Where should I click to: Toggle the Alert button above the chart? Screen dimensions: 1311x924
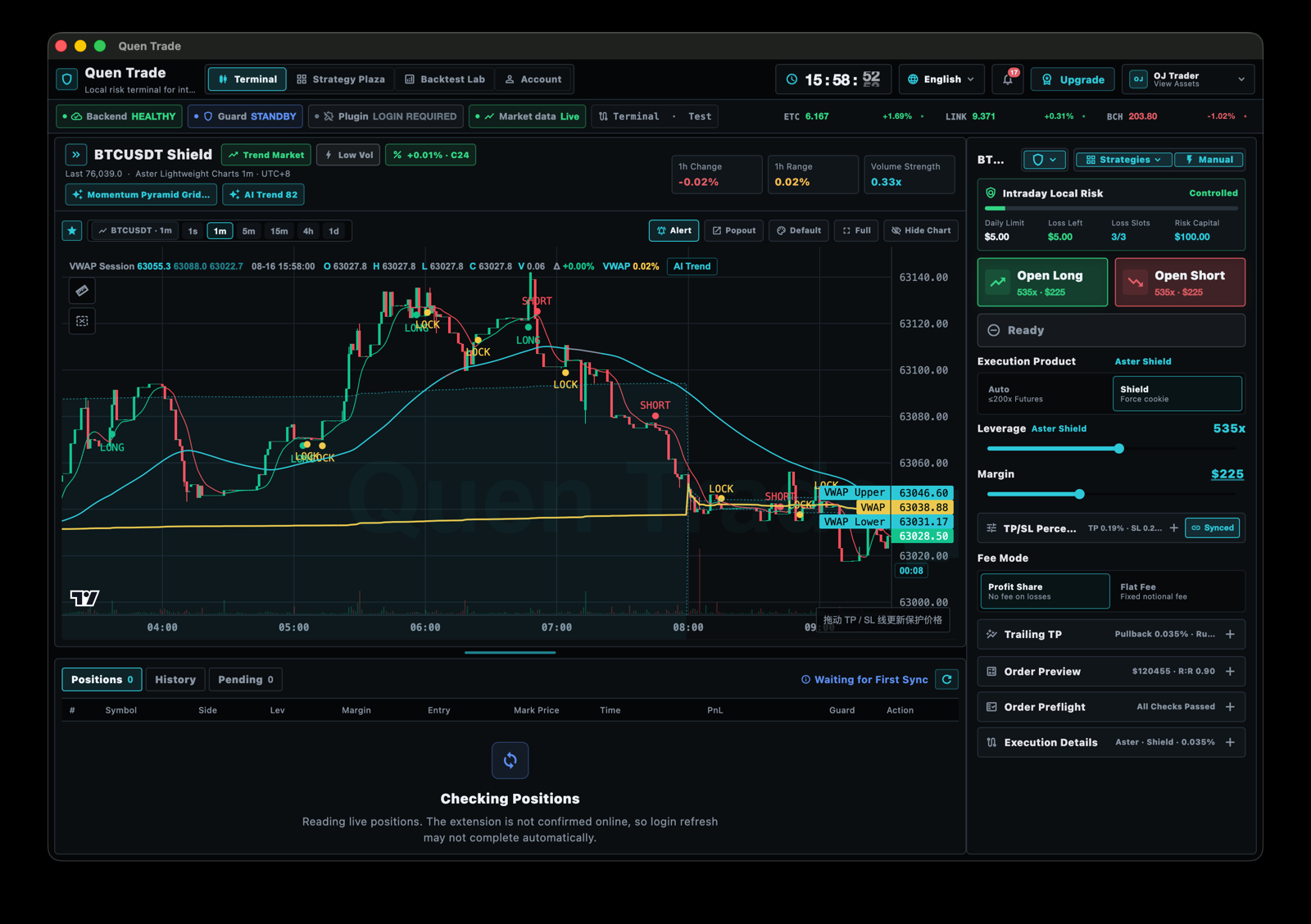coord(674,231)
